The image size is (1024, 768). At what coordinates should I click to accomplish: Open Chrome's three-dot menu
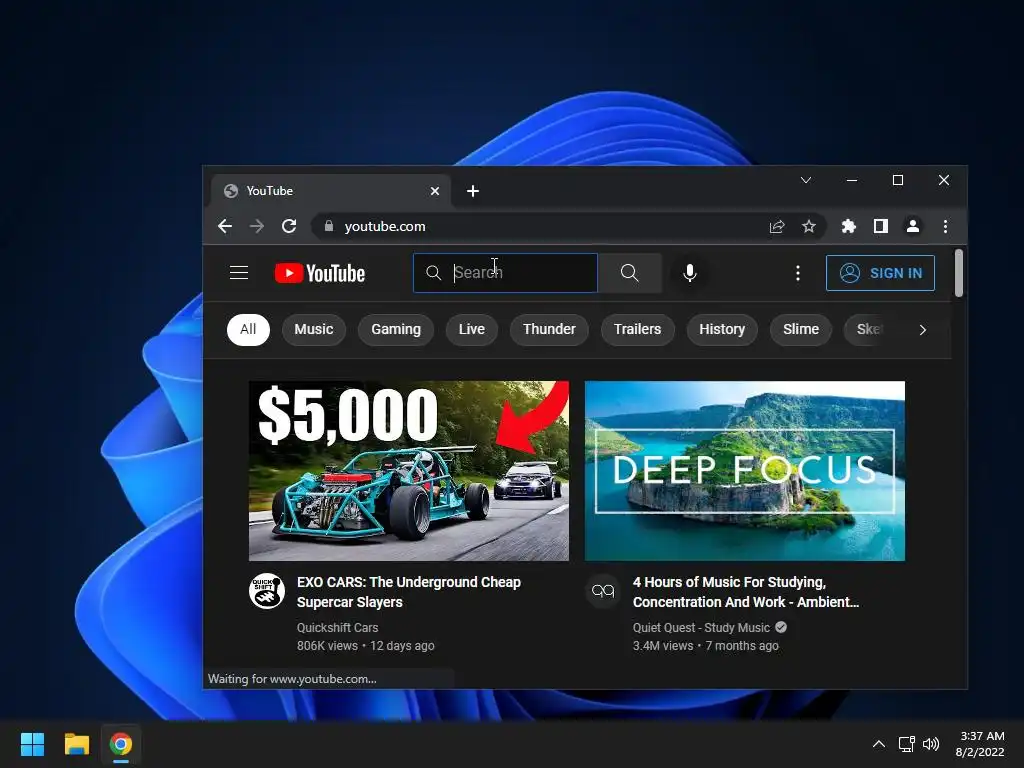click(945, 227)
